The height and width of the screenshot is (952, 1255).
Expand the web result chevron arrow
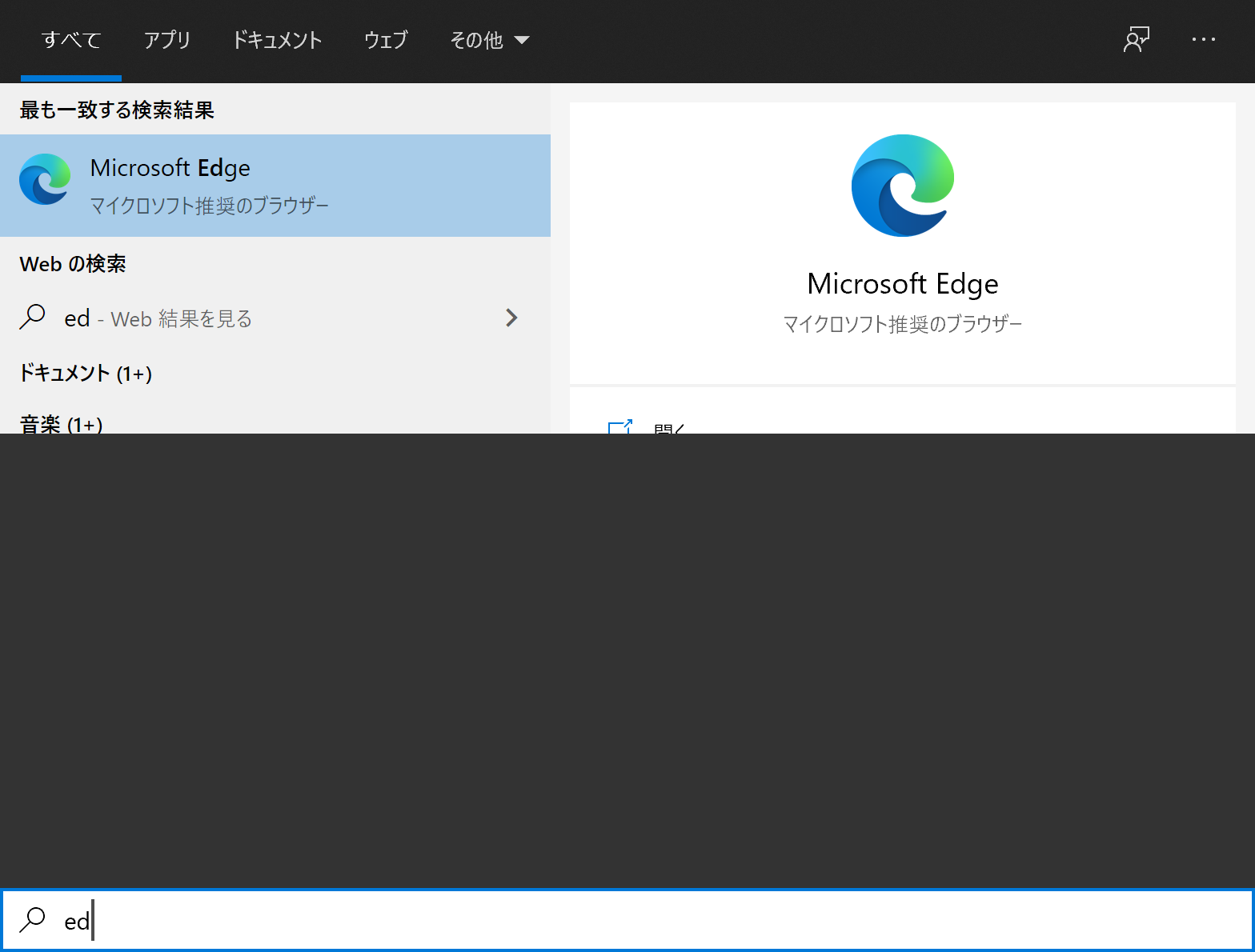[x=512, y=318]
